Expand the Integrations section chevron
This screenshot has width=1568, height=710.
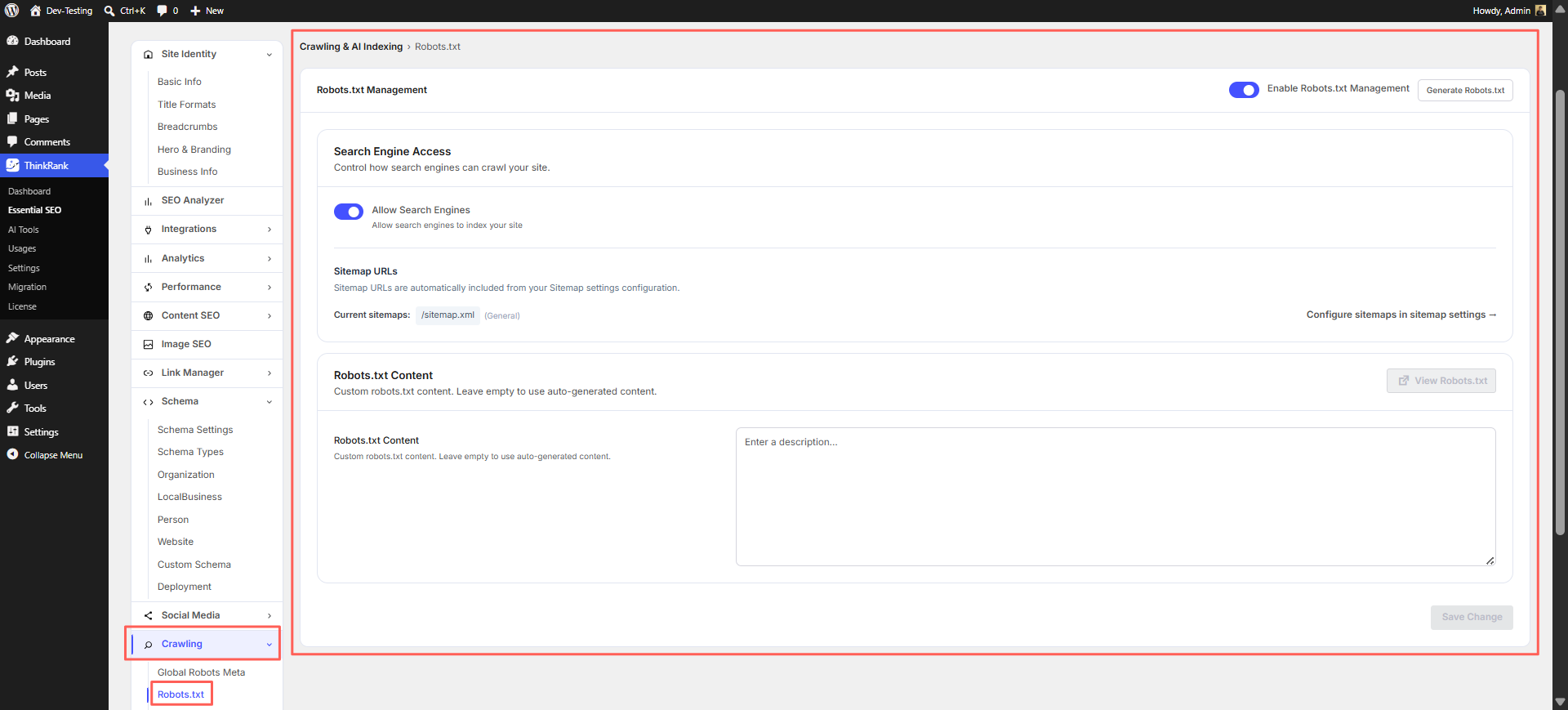point(269,230)
